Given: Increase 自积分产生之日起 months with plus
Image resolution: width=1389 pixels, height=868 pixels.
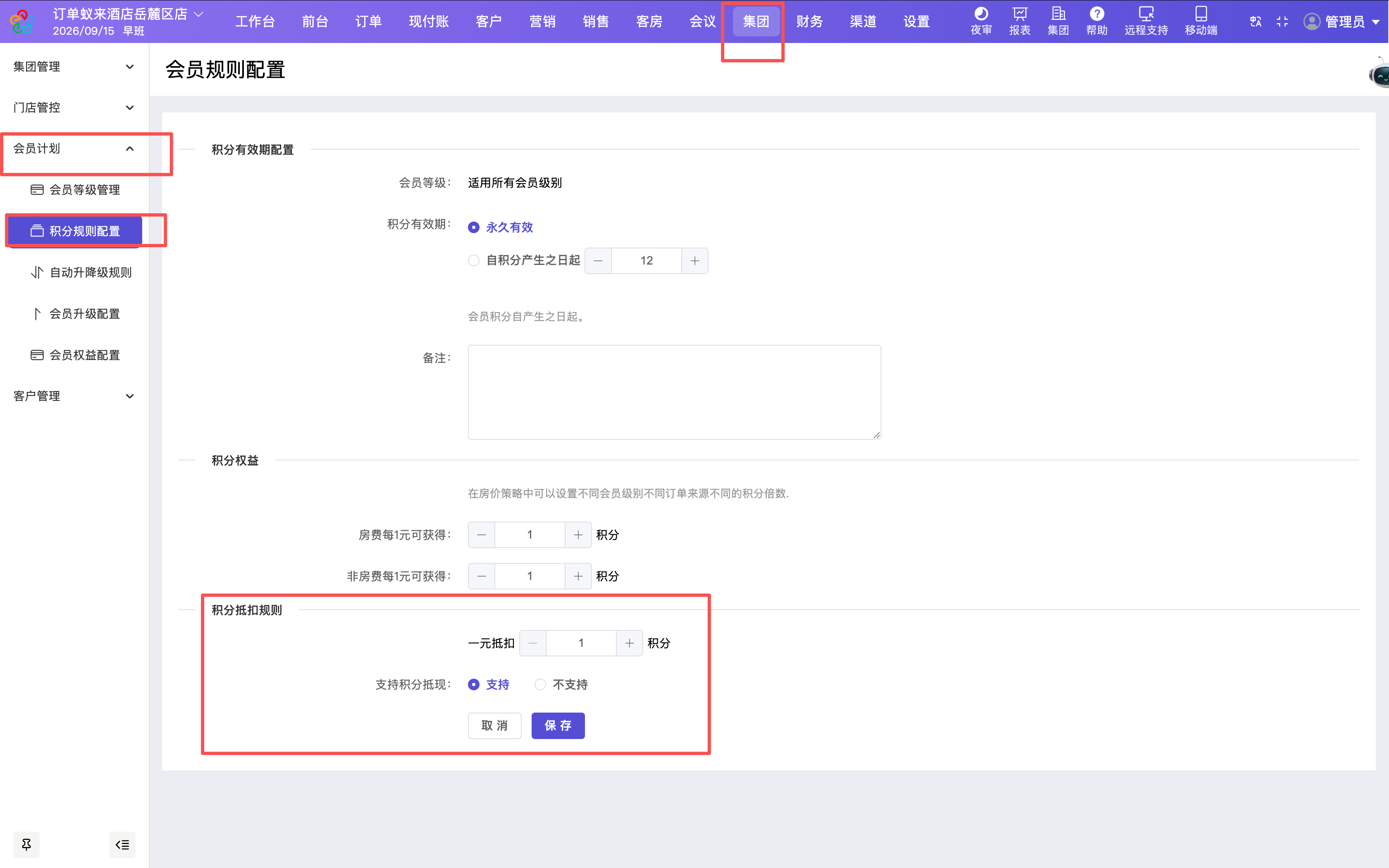Looking at the screenshot, I should [x=694, y=261].
